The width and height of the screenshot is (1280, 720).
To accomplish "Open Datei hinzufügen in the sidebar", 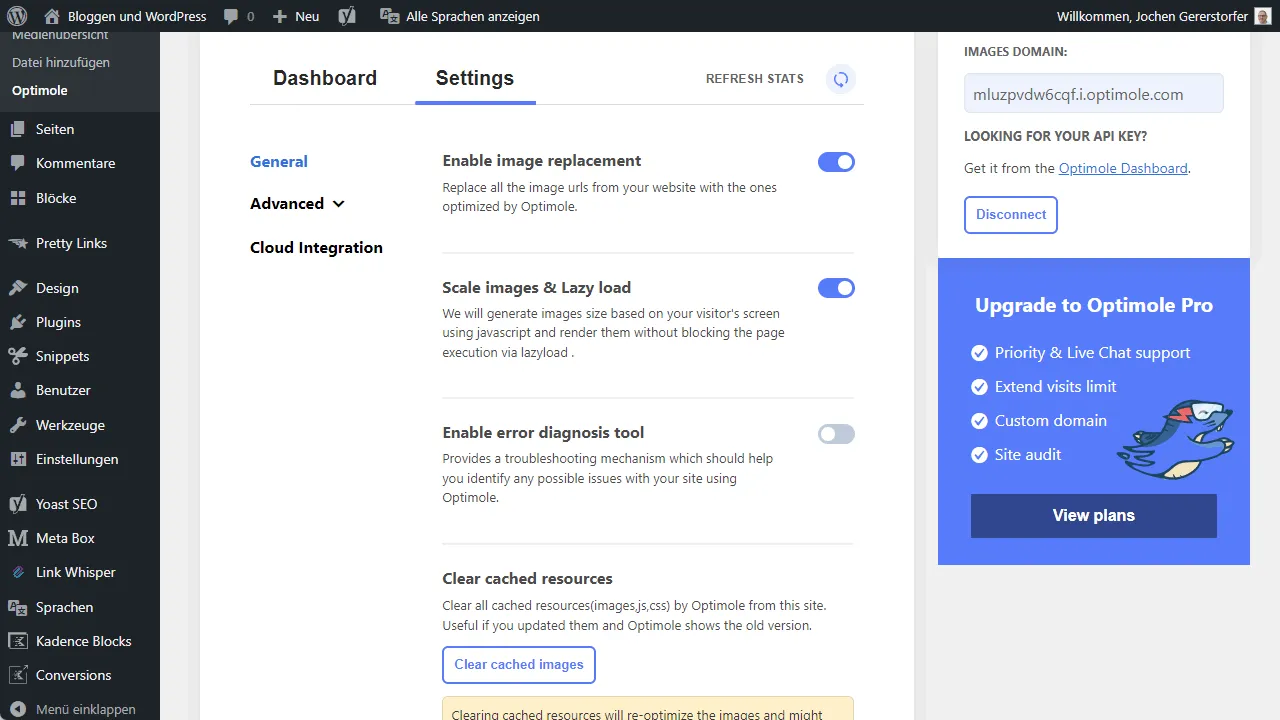I will click(x=61, y=62).
